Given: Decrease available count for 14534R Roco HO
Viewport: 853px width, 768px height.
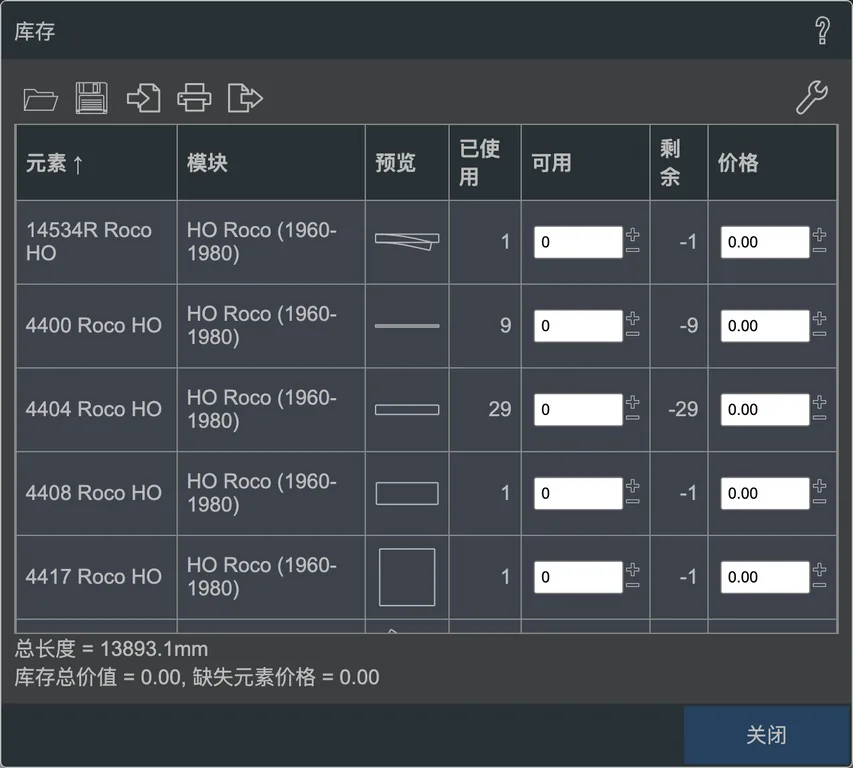Looking at the screenshot, I should click(x=632, y=250).
